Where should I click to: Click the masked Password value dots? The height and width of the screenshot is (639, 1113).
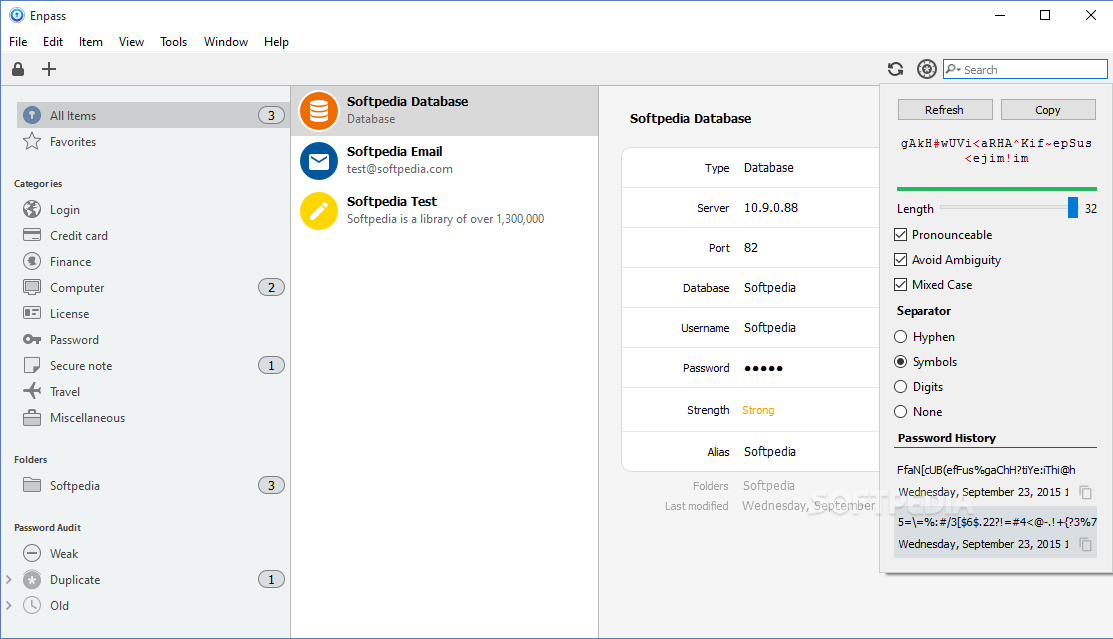coord(763,368)
